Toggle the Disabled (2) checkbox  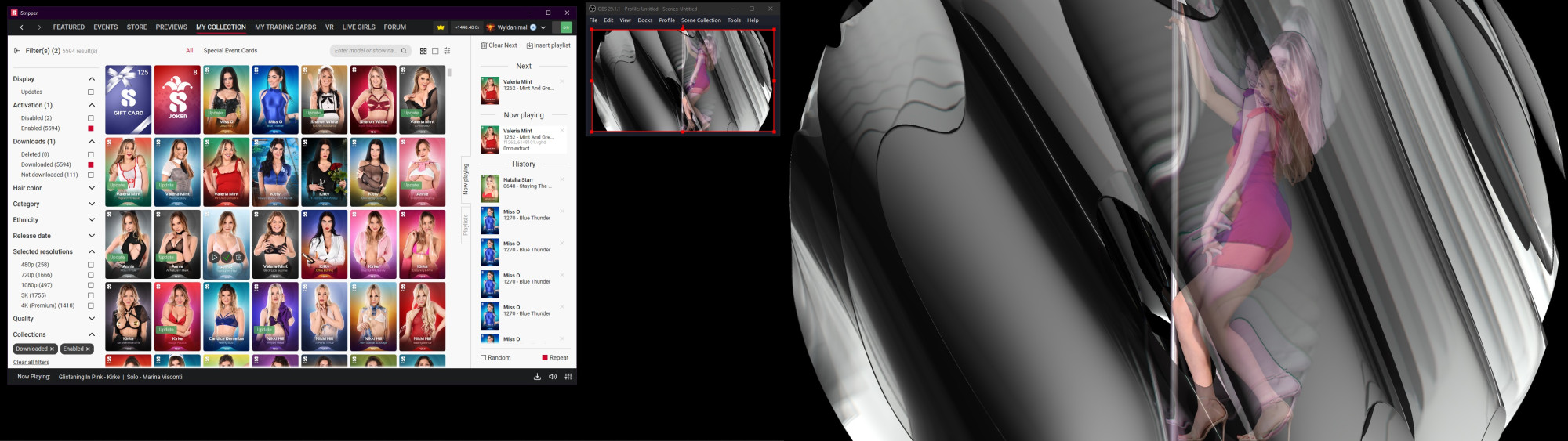click(91, 118)
